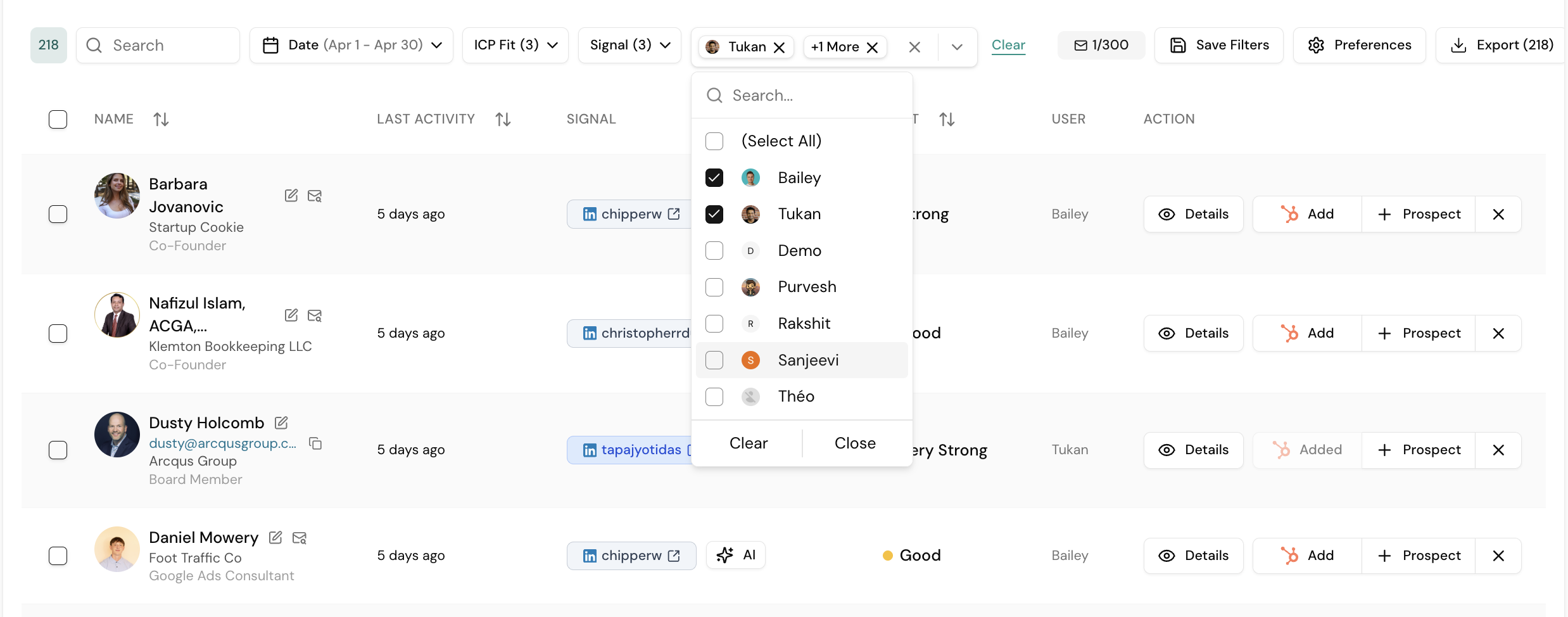Add Daniel Mowery to HubSpot
The image size is (1568, 617).
coord(1307,555)
